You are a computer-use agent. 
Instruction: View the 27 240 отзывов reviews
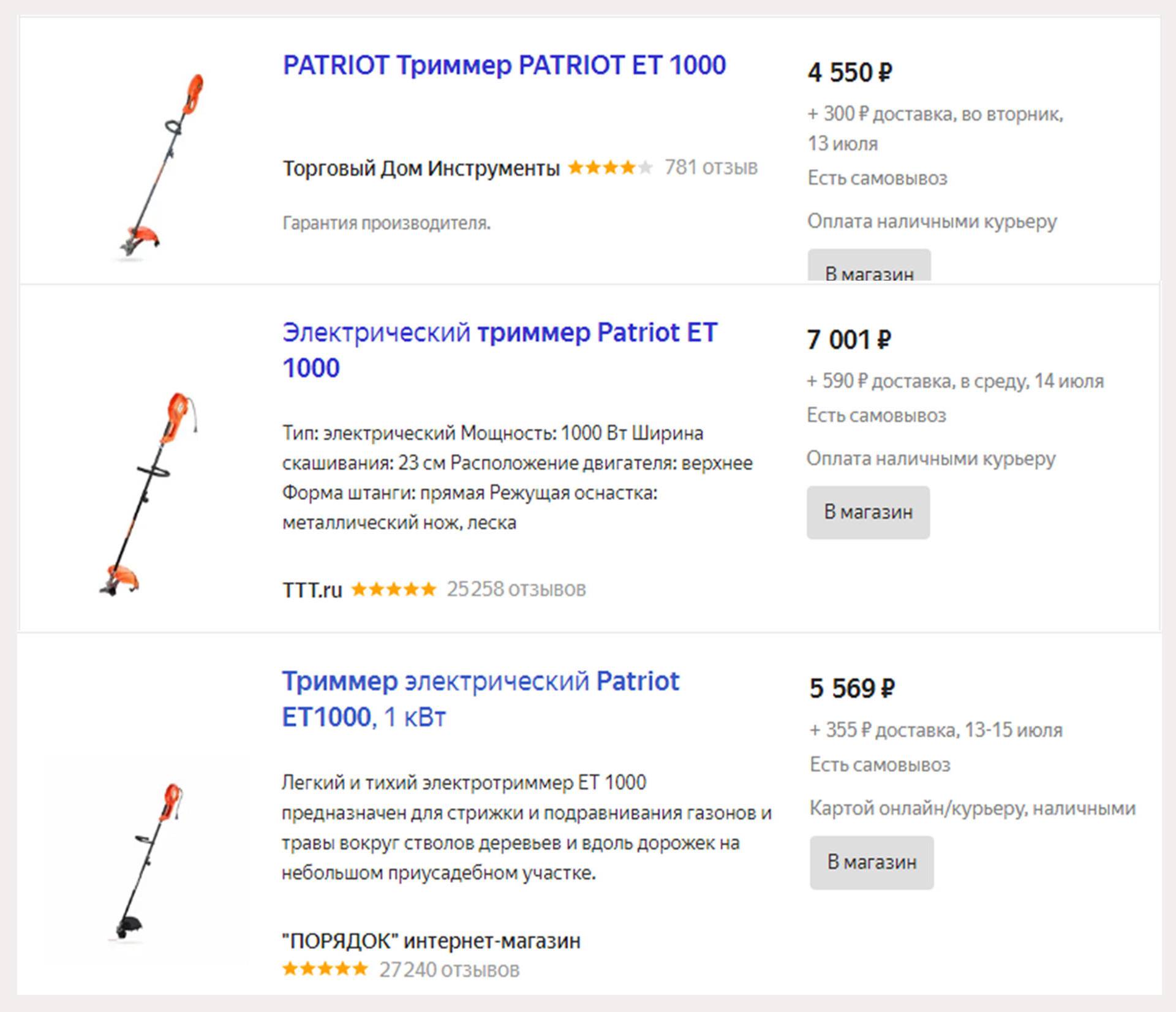(449, 970)
